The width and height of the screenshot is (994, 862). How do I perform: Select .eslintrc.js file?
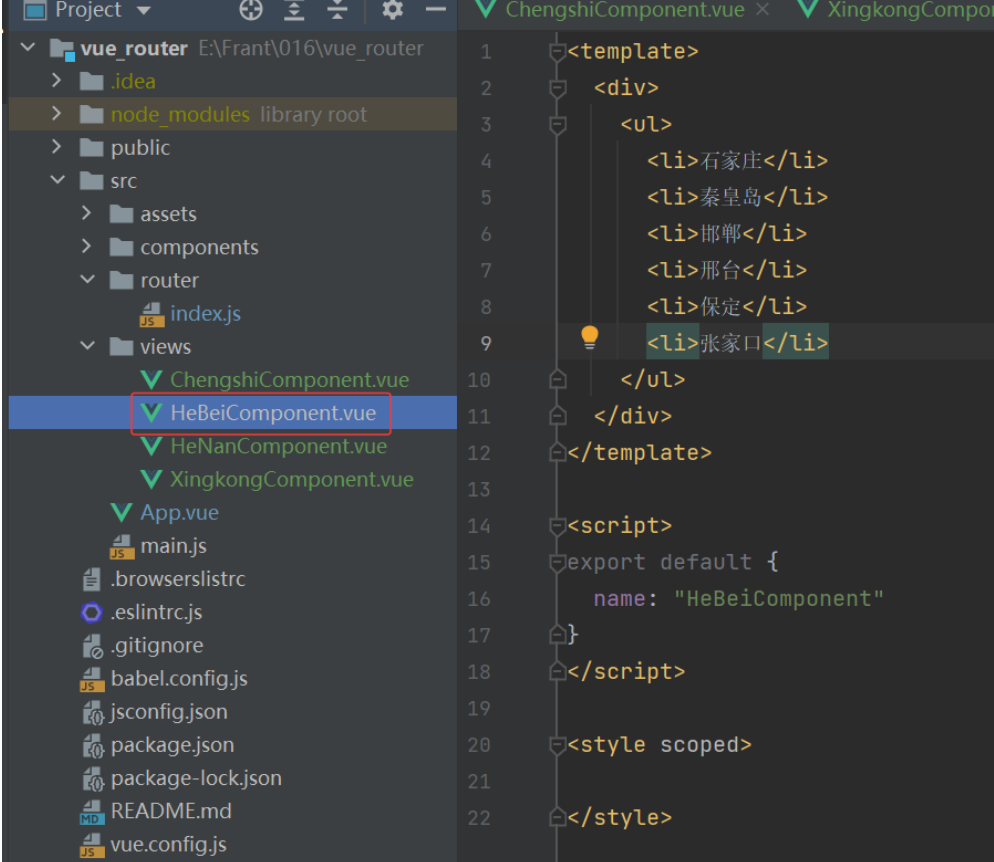[156, 612]
